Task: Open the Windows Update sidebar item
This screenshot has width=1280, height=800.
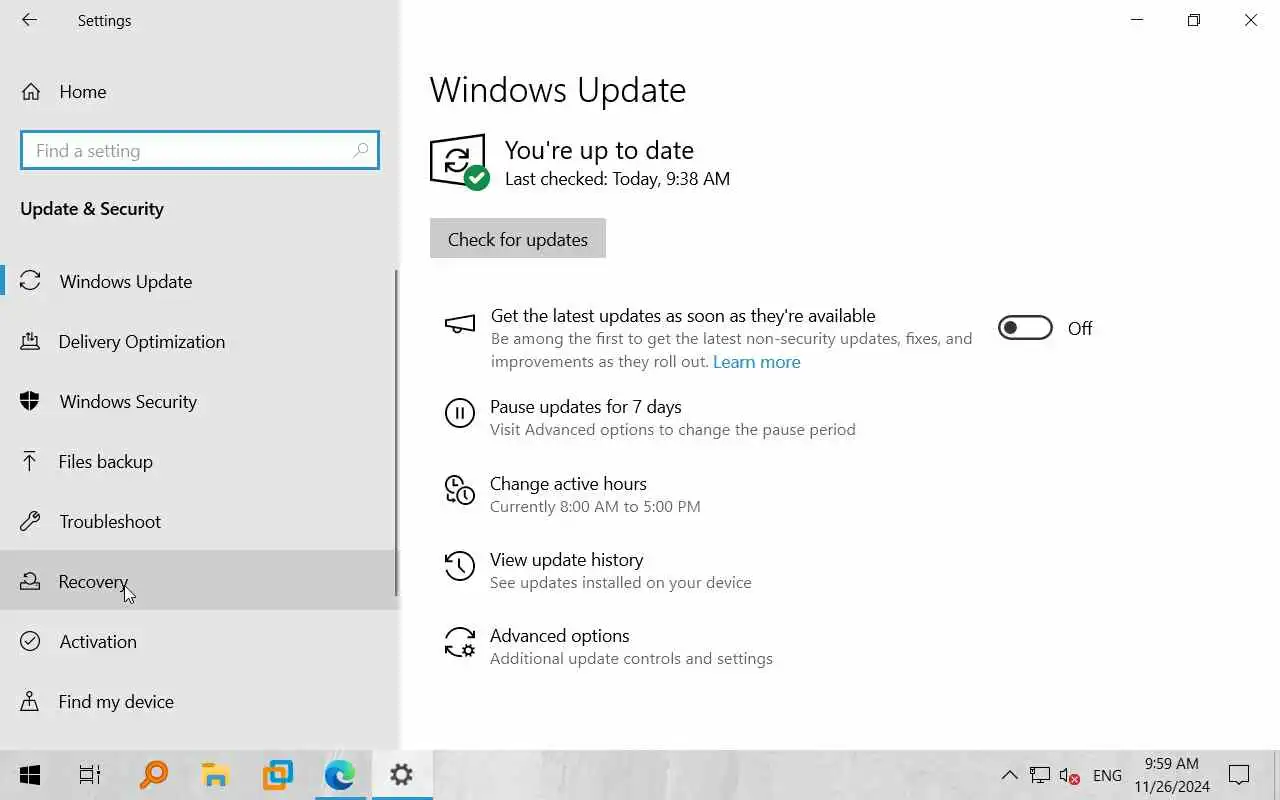Action: click(198, 281)
